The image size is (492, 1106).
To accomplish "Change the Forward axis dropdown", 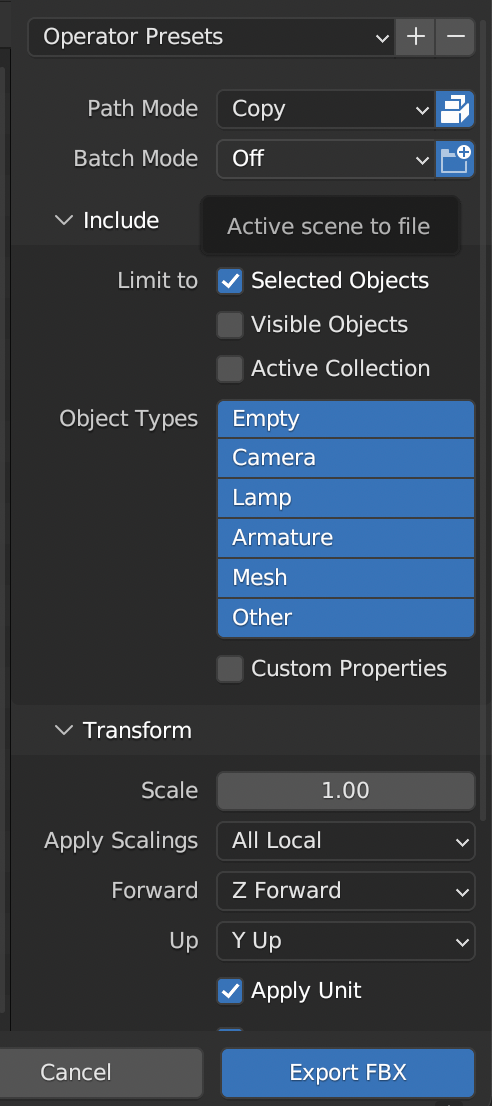I will click(345, 891).
